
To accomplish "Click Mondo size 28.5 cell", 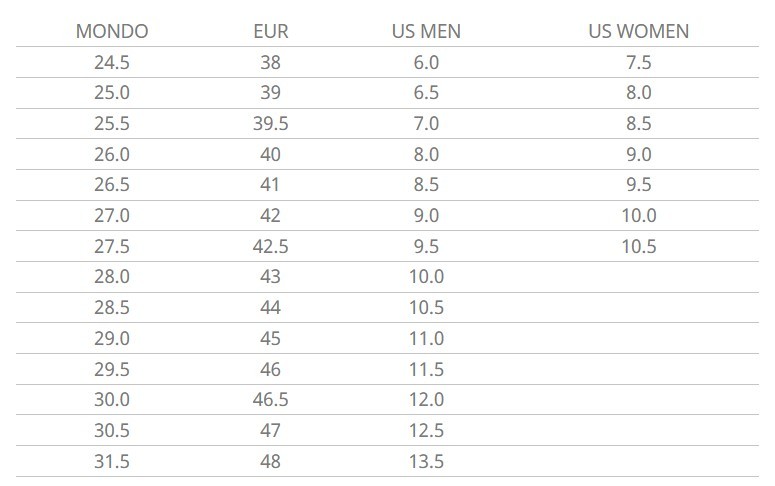I will coord(112,308).
